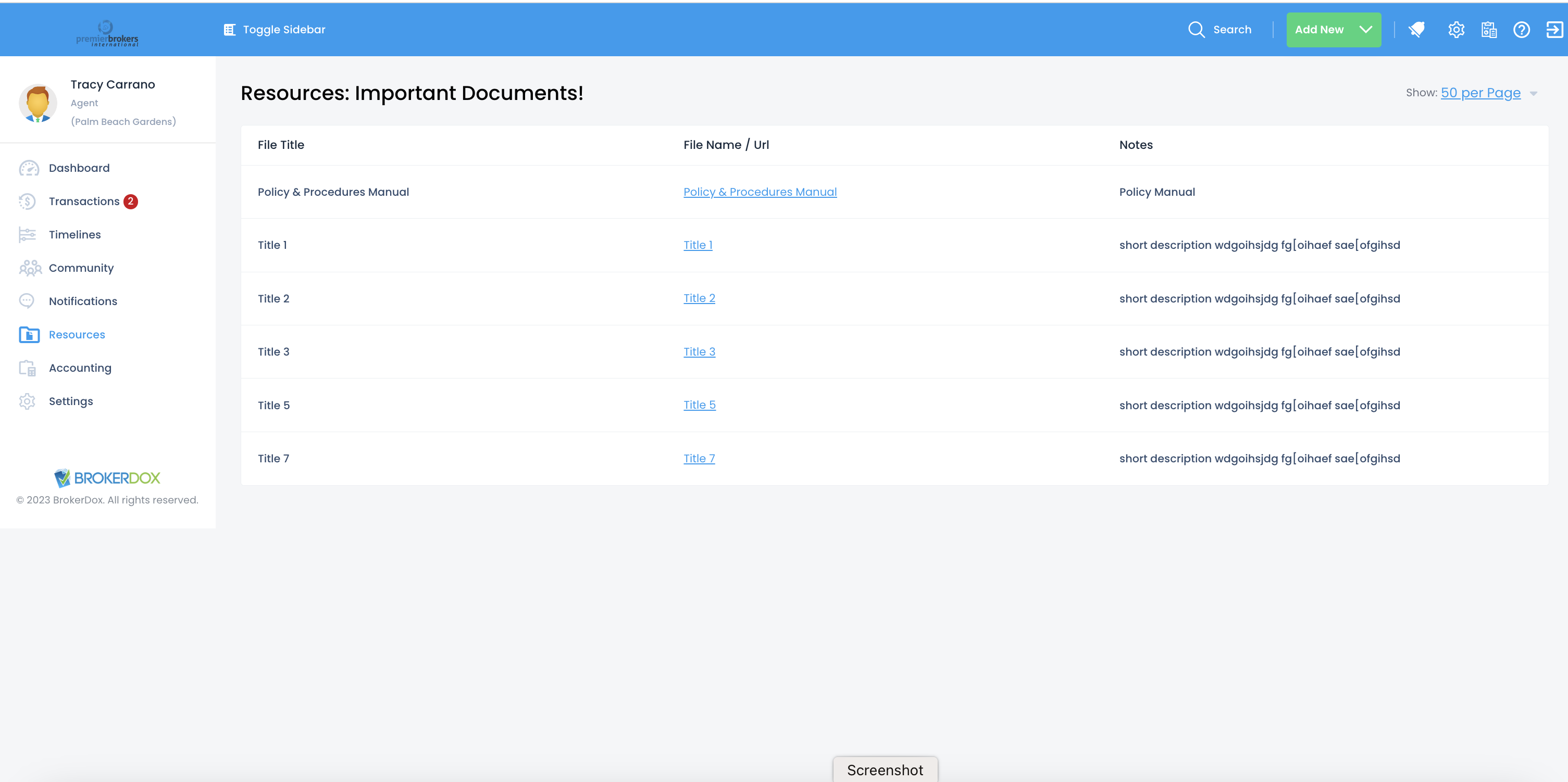
Task: Click the Settings gear sidebar icon
Action: point(27,401)
